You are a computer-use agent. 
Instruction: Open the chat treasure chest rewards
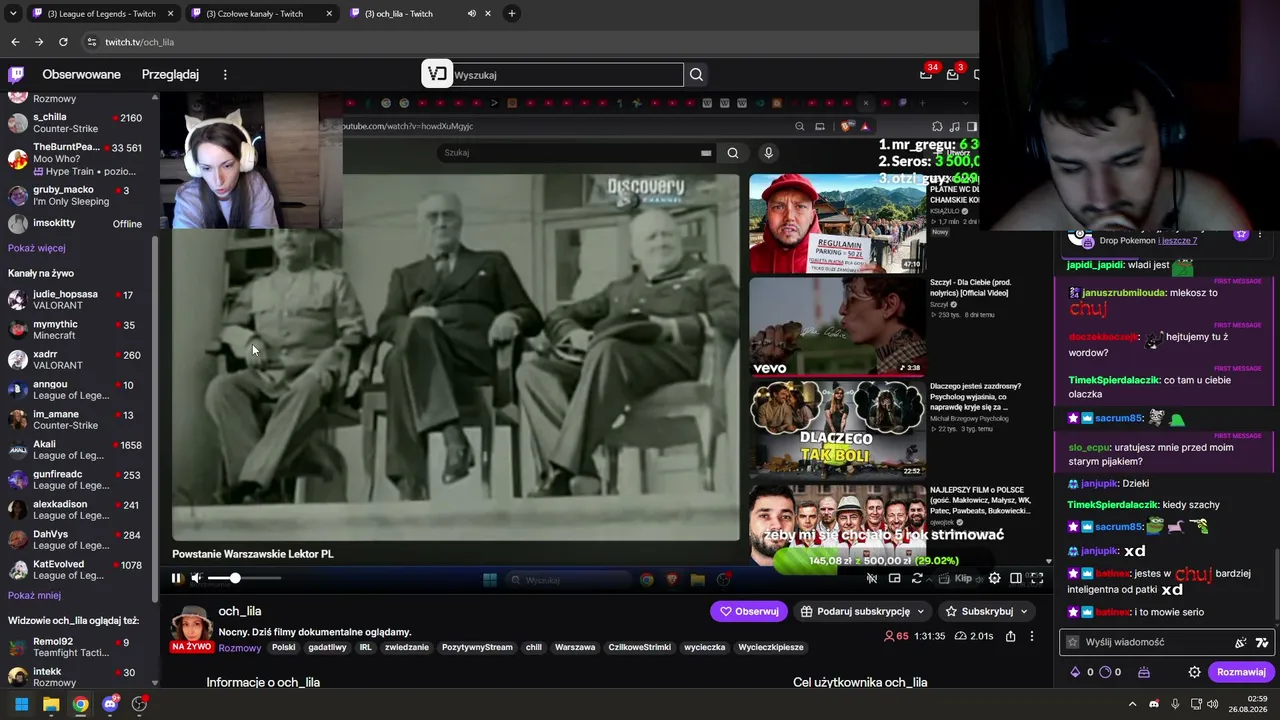pyautogui.click(x=1144, y=672)
